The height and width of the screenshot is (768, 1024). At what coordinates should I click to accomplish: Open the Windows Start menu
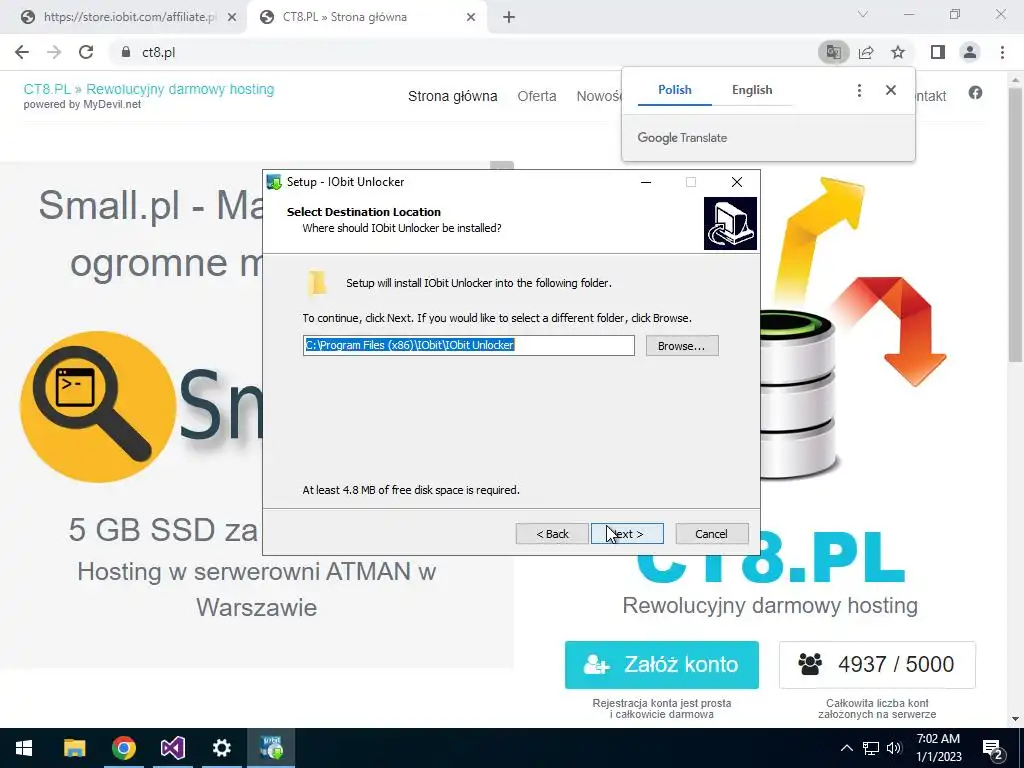click(x=24, y=748)
